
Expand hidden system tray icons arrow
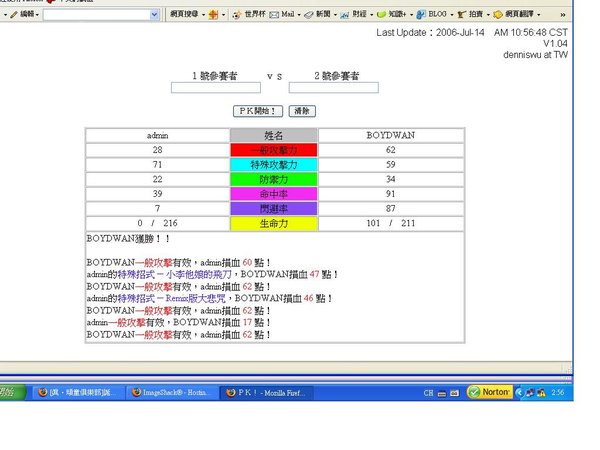(x=519, y=393)
